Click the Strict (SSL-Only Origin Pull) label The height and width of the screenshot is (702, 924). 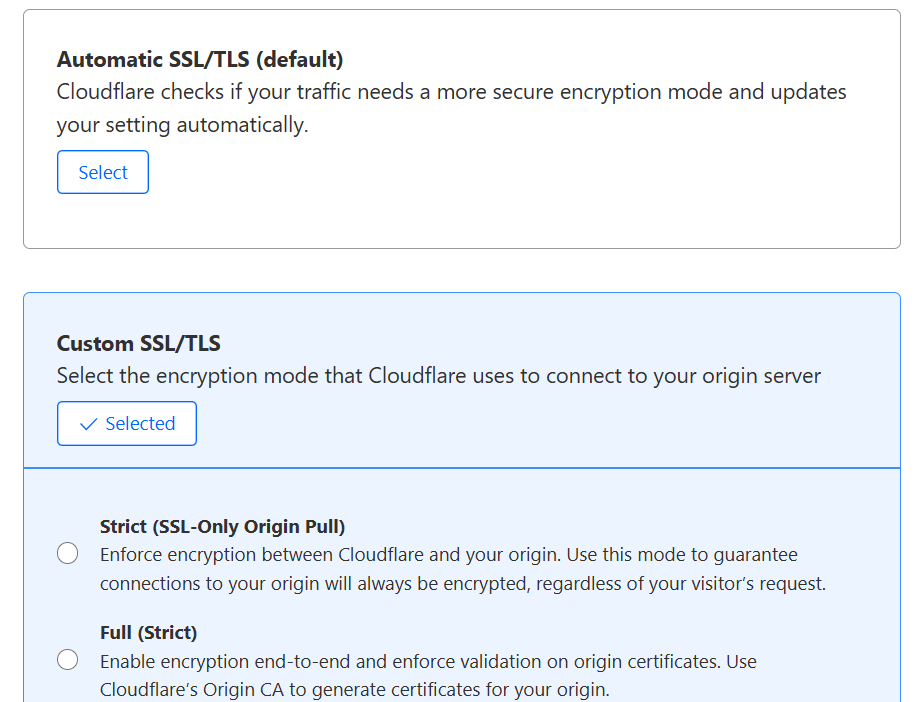tap(222, 526)
